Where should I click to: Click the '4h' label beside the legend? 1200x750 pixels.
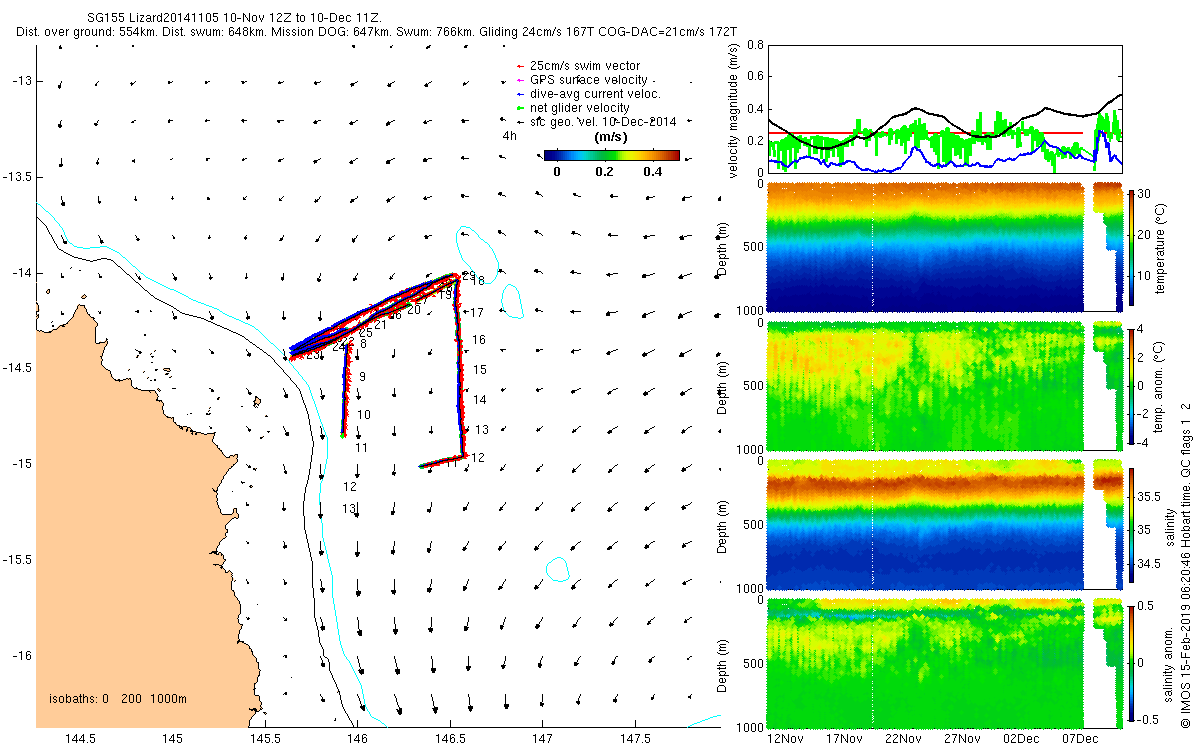coord(510,136)
